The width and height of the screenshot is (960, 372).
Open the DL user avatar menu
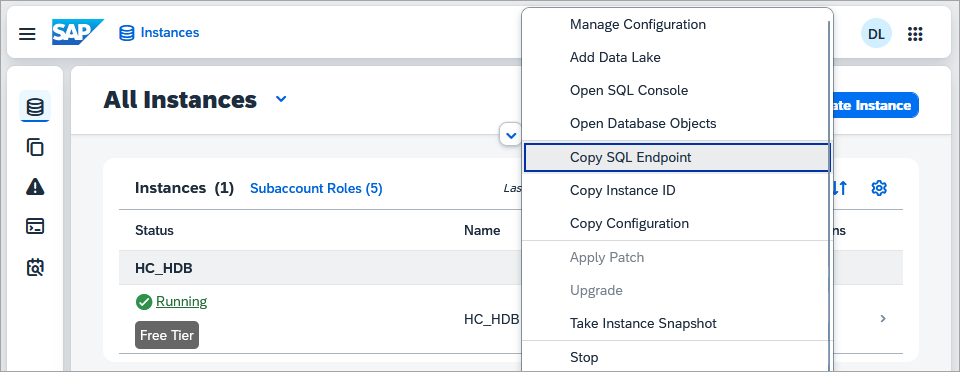click(876, 34)
